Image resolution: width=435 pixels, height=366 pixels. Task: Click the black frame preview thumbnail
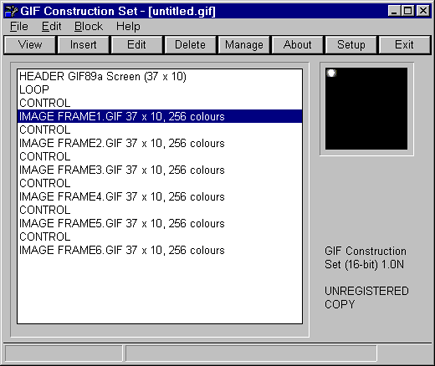point(366,109)
